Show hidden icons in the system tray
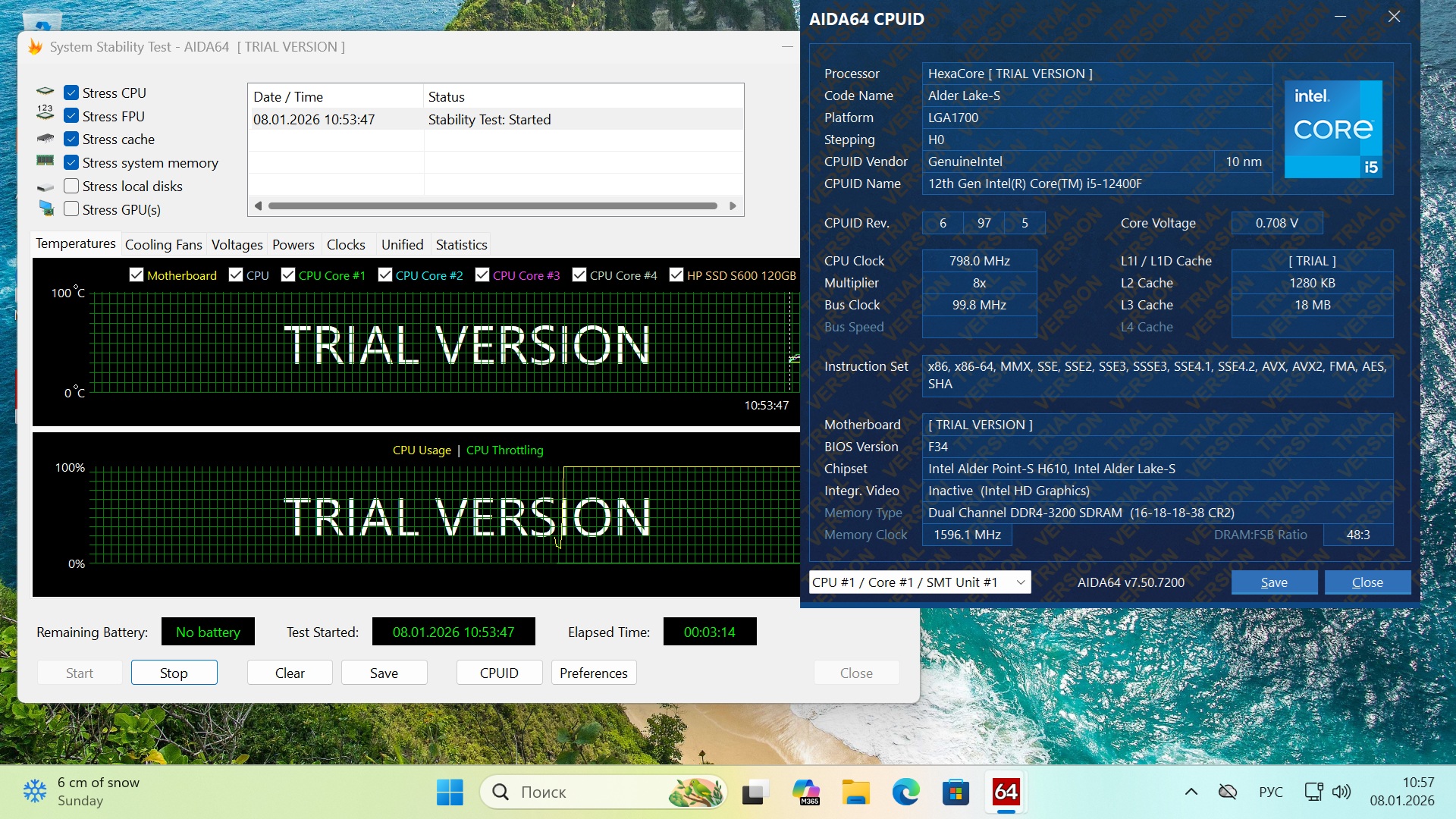Image resolution: width=1456 pixels, height=819 pixels. (1191, 792)
